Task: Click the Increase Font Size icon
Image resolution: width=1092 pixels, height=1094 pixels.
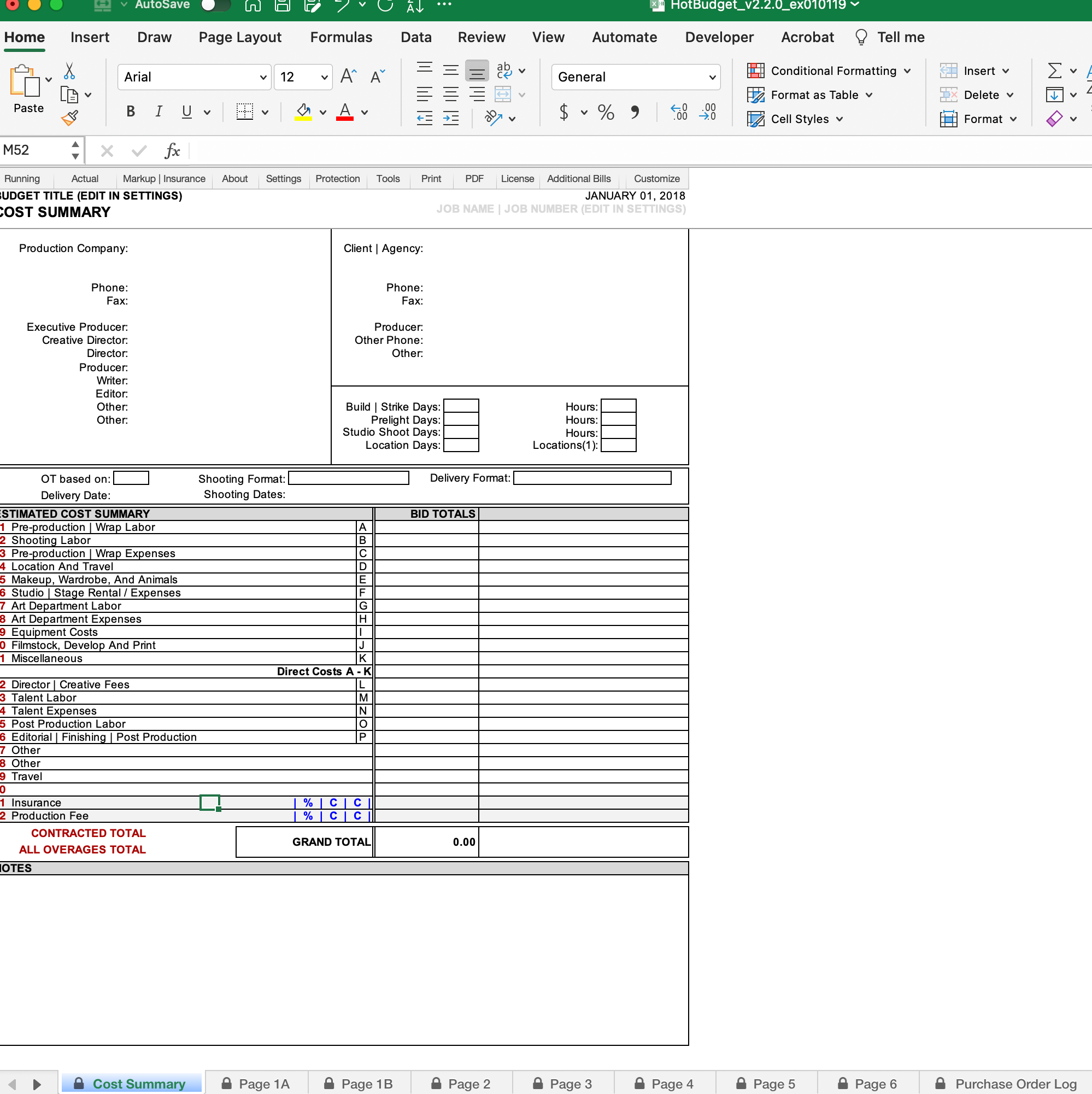Action: tap(349, 77)
